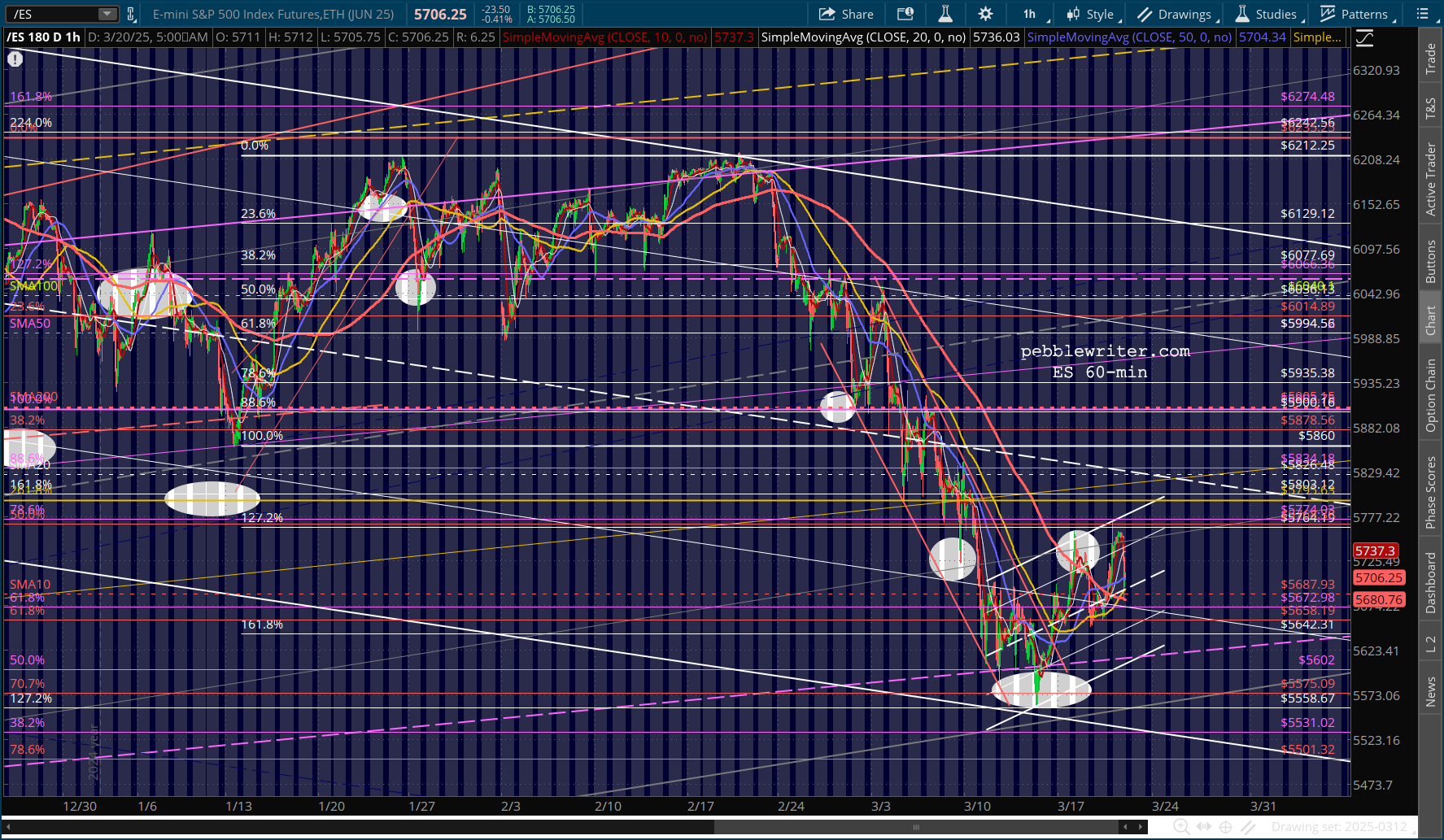The height and width of the screenshot is (840, 1444).
Task: Open the chart settings gear
Action: pyautogui.click(x=985, y=14)
